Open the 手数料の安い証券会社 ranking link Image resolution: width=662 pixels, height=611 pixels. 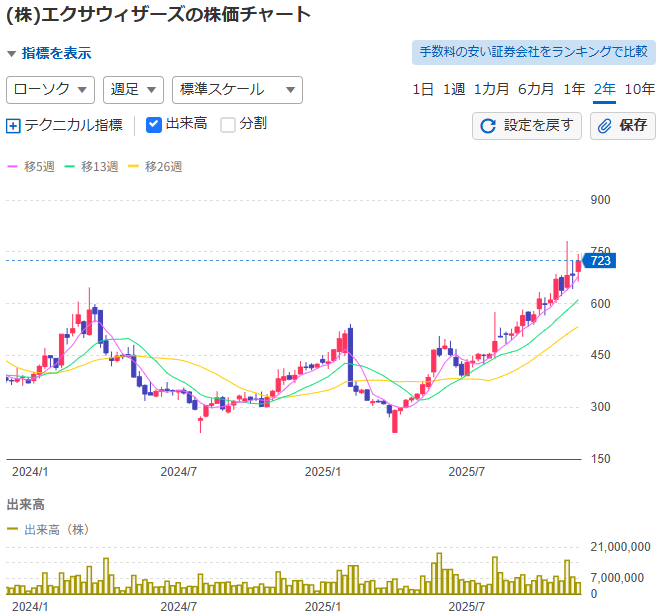pos(533,52)
